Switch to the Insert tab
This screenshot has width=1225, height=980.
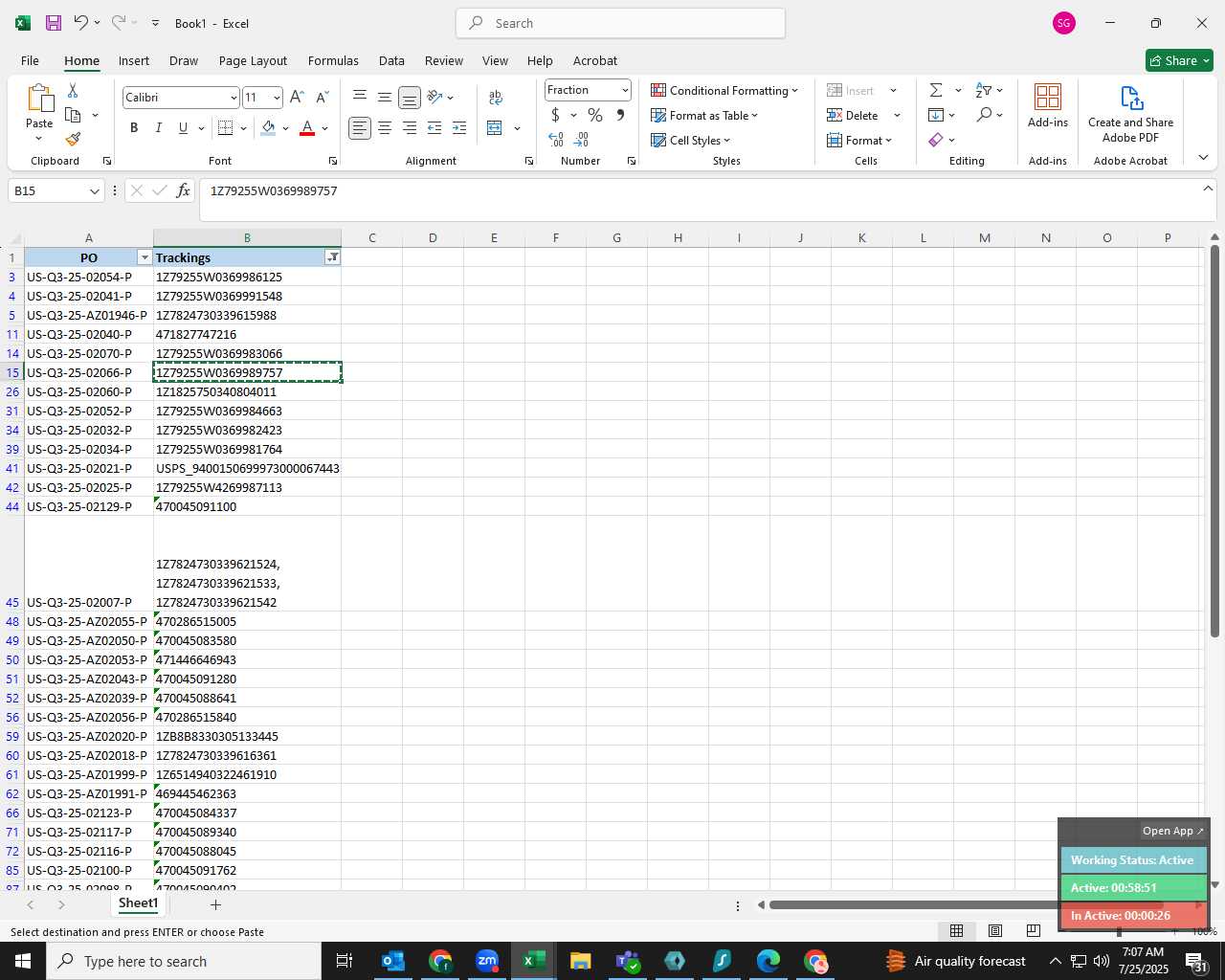[x=134, y=60]
